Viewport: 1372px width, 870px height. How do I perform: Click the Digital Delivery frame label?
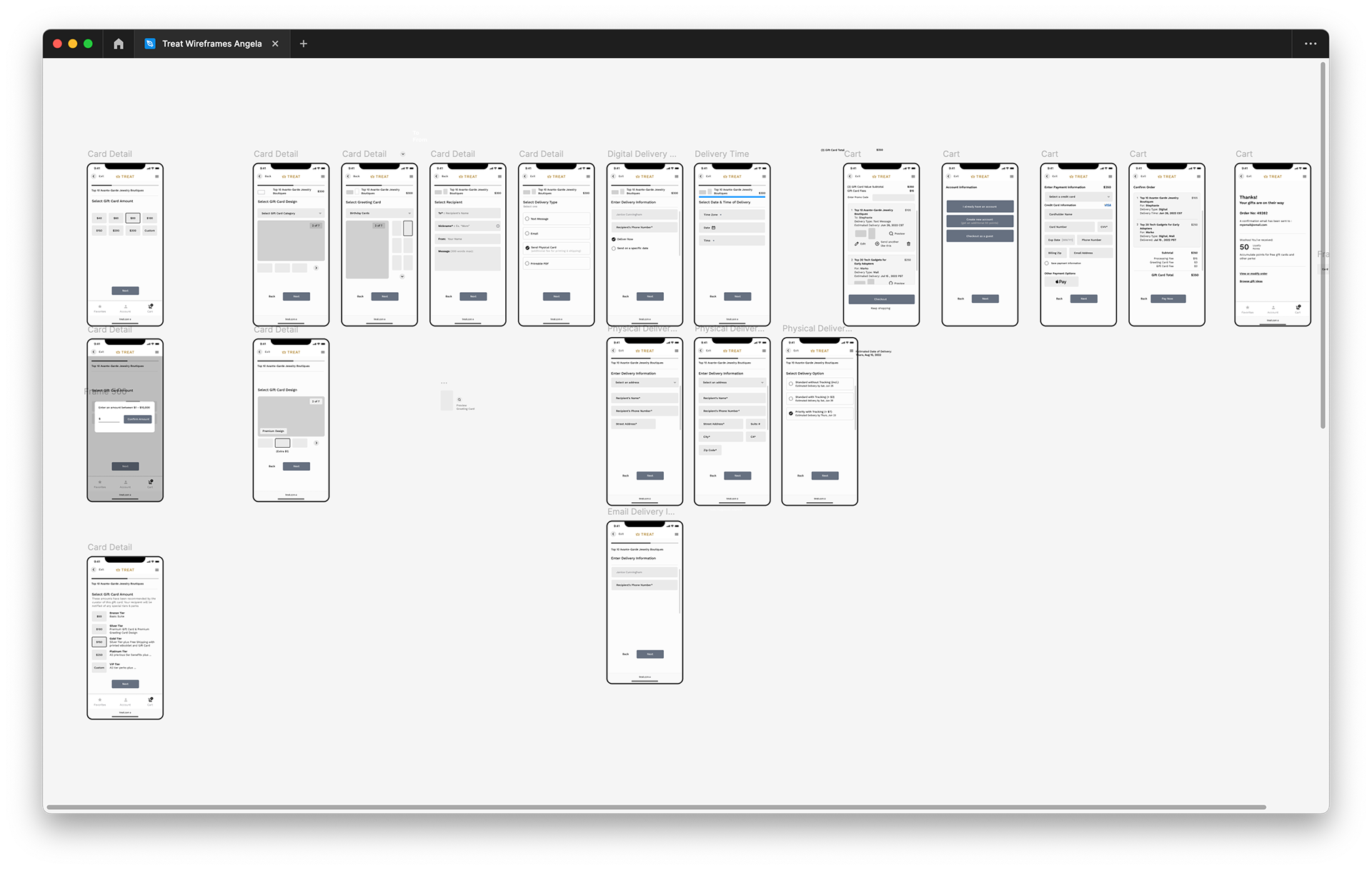(641, 154)
